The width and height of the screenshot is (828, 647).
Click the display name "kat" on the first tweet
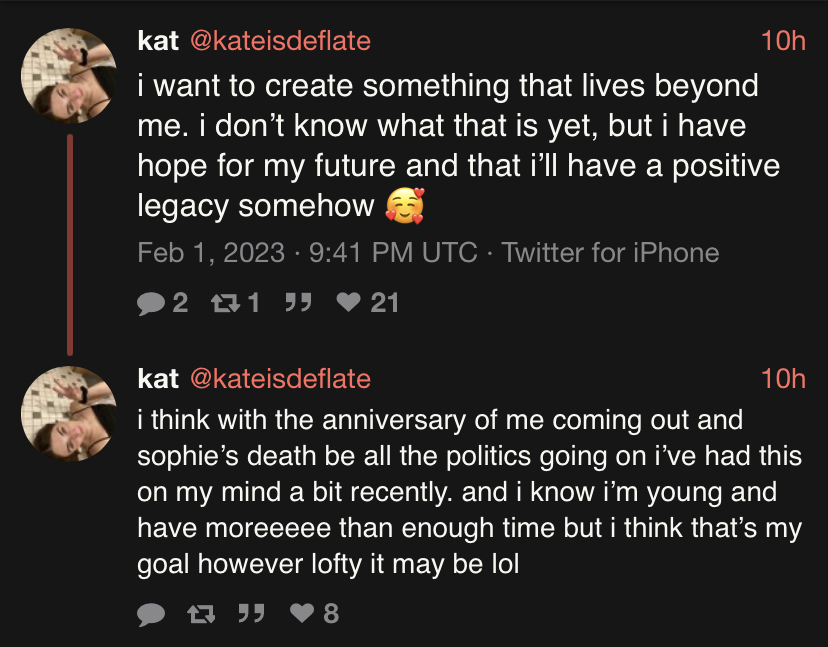157,40
